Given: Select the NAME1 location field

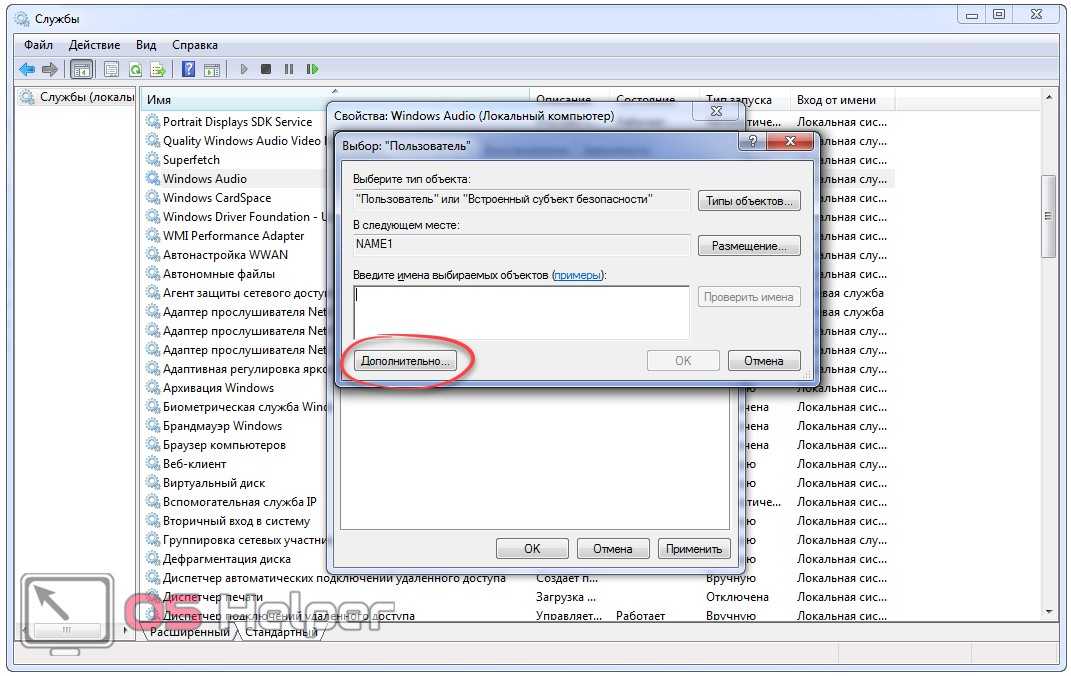Looking at the screenshot, I should click(521, 244).
